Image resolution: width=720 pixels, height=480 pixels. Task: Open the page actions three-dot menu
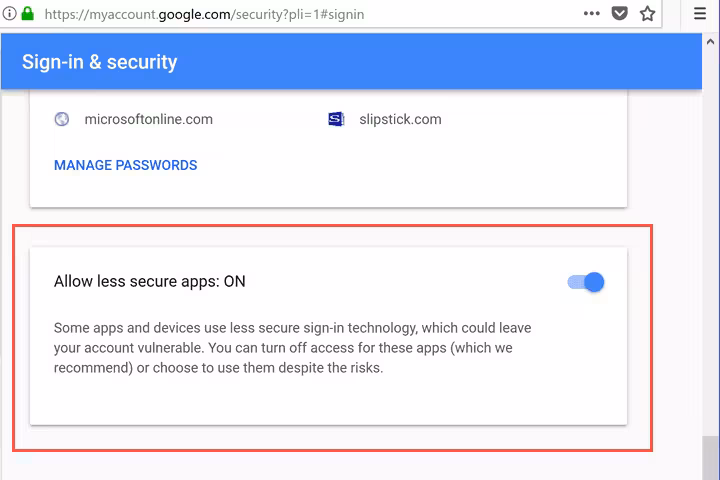[x=591, y=14]
